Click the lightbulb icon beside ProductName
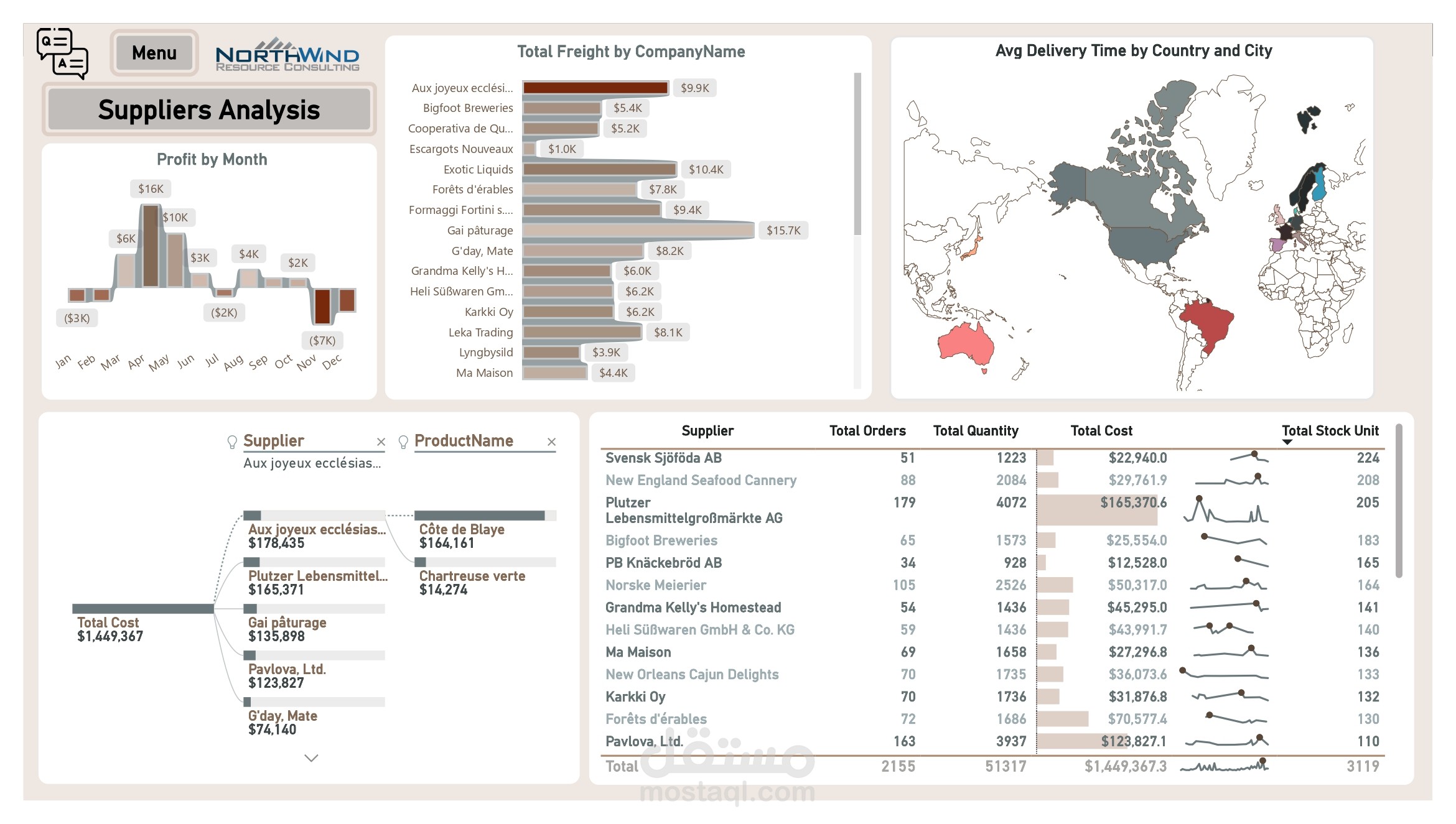 tap(403, 442)
